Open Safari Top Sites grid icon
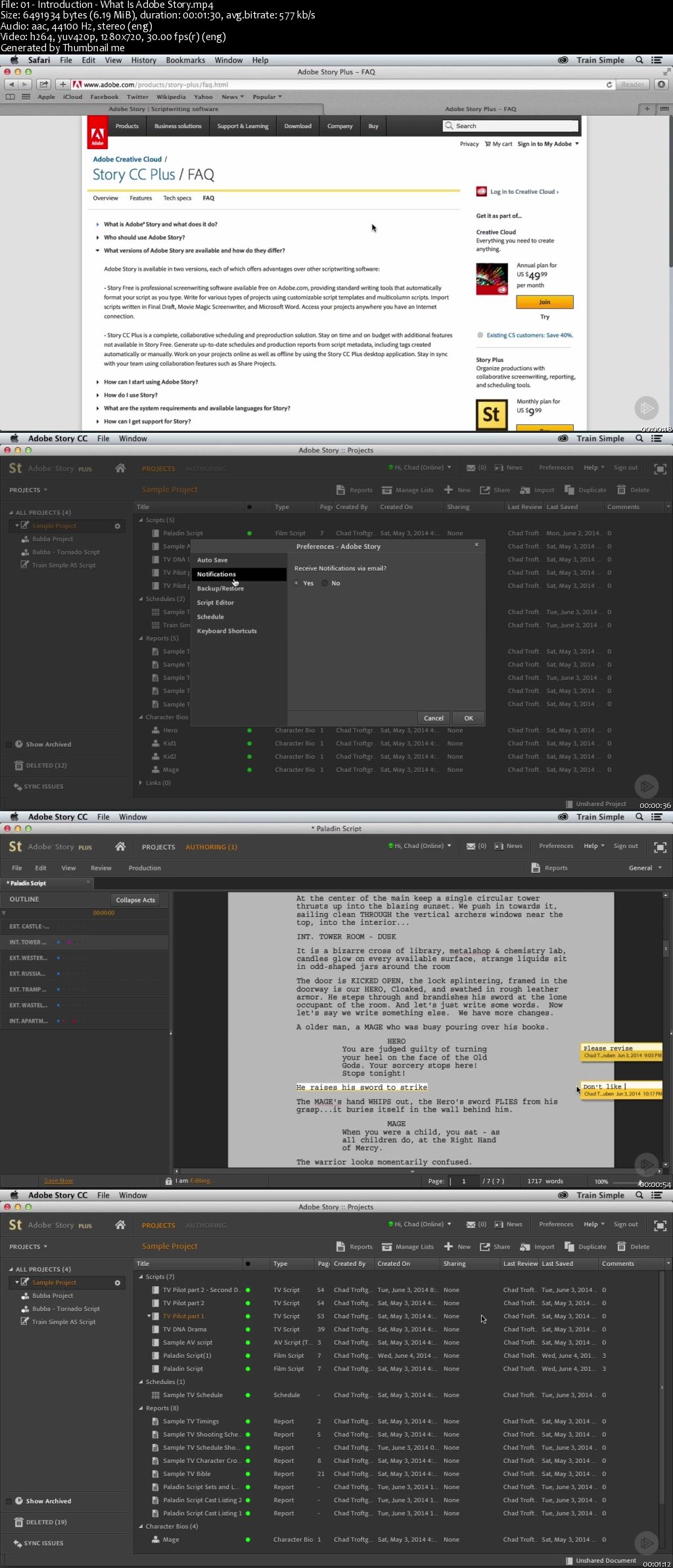Screen dimensions: 673x1568 coord(26,97)
